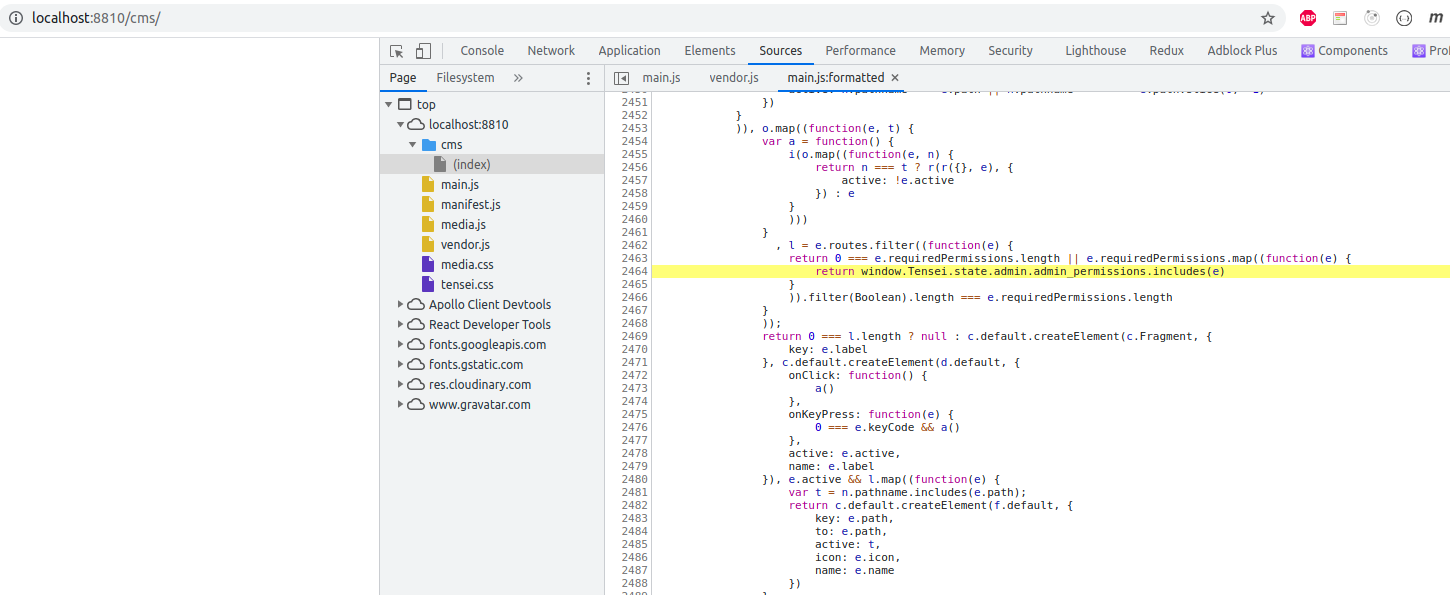Switch to the Console tab
The image size is (1450, 595).
point(482,50)
